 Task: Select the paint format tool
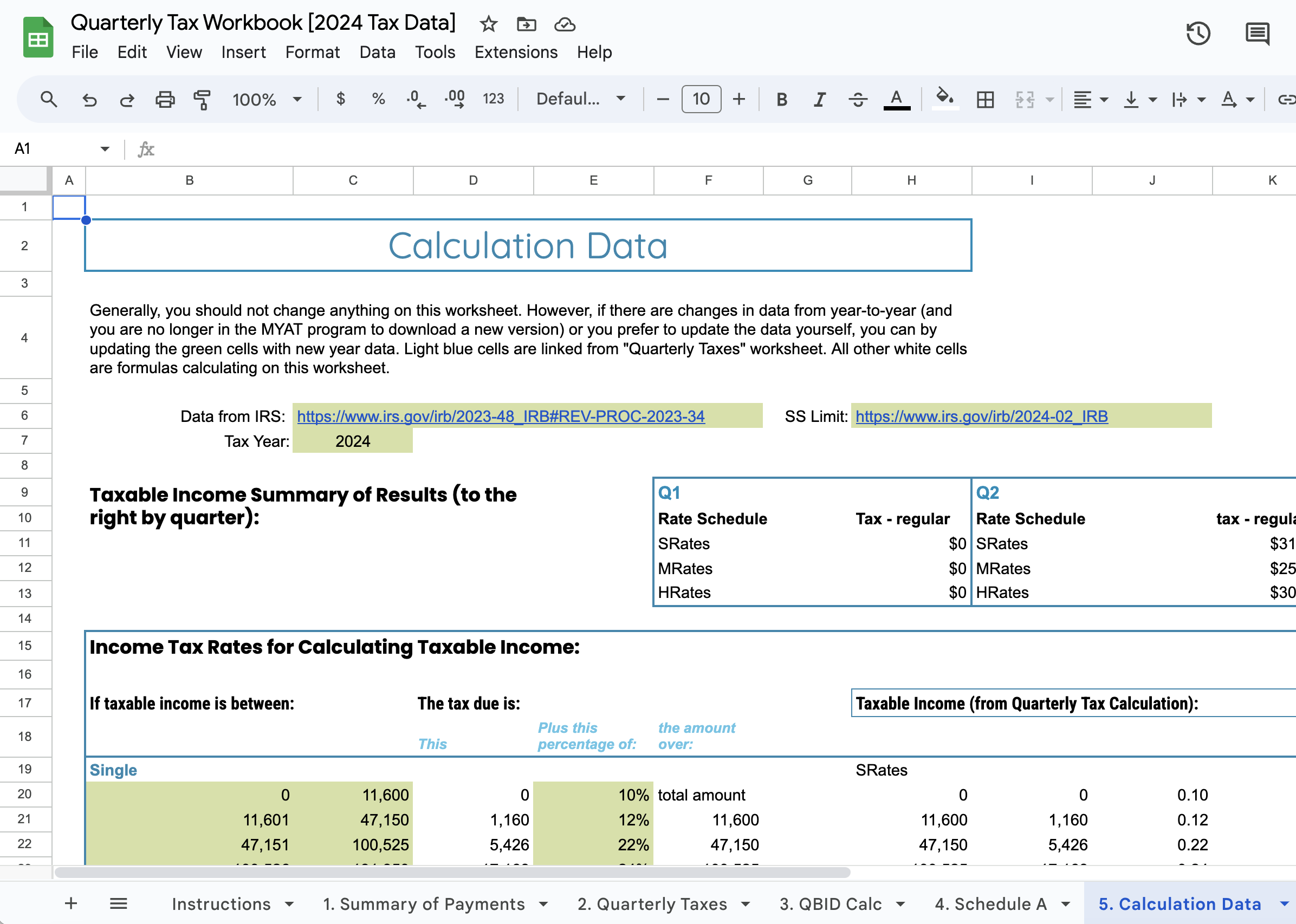[202, 100]
